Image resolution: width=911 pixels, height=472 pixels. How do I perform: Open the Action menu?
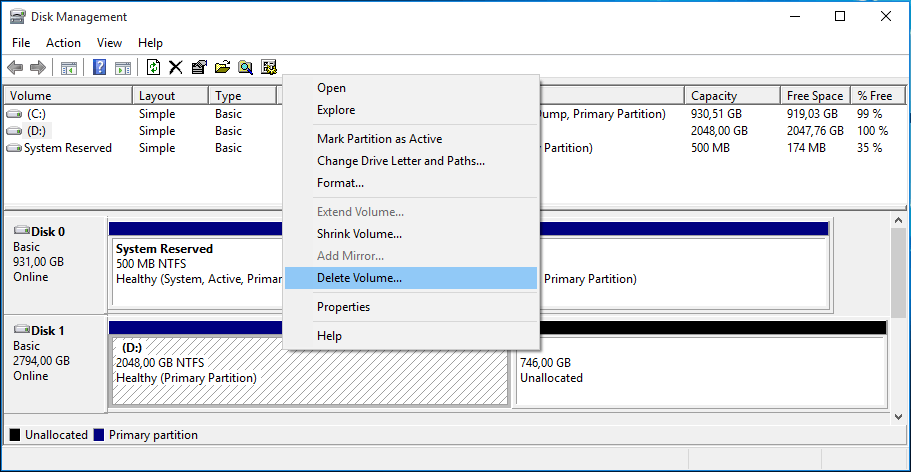click(x=63, y=43)
